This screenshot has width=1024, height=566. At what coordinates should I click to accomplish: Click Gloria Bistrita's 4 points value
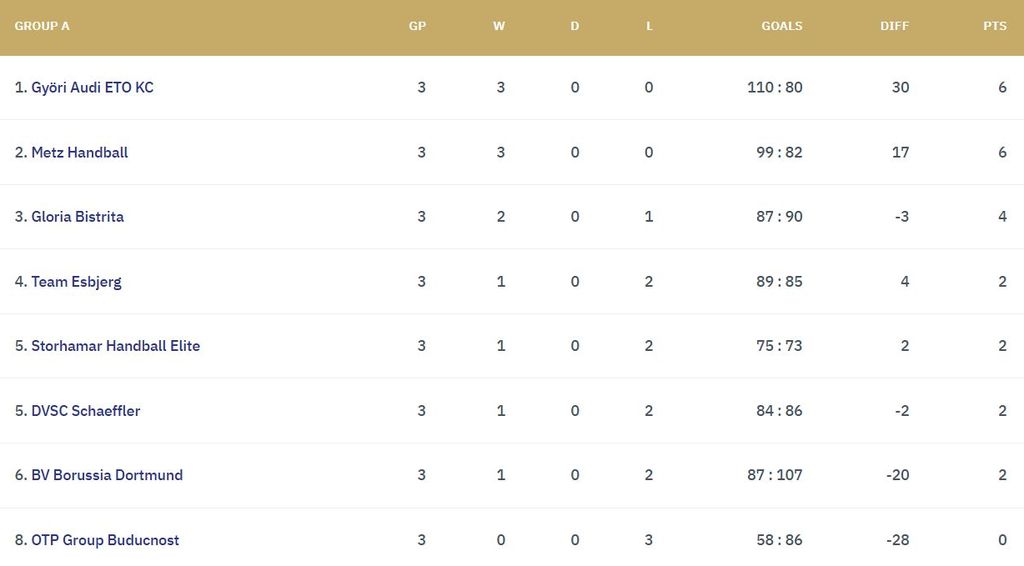tap(1002, 216)
